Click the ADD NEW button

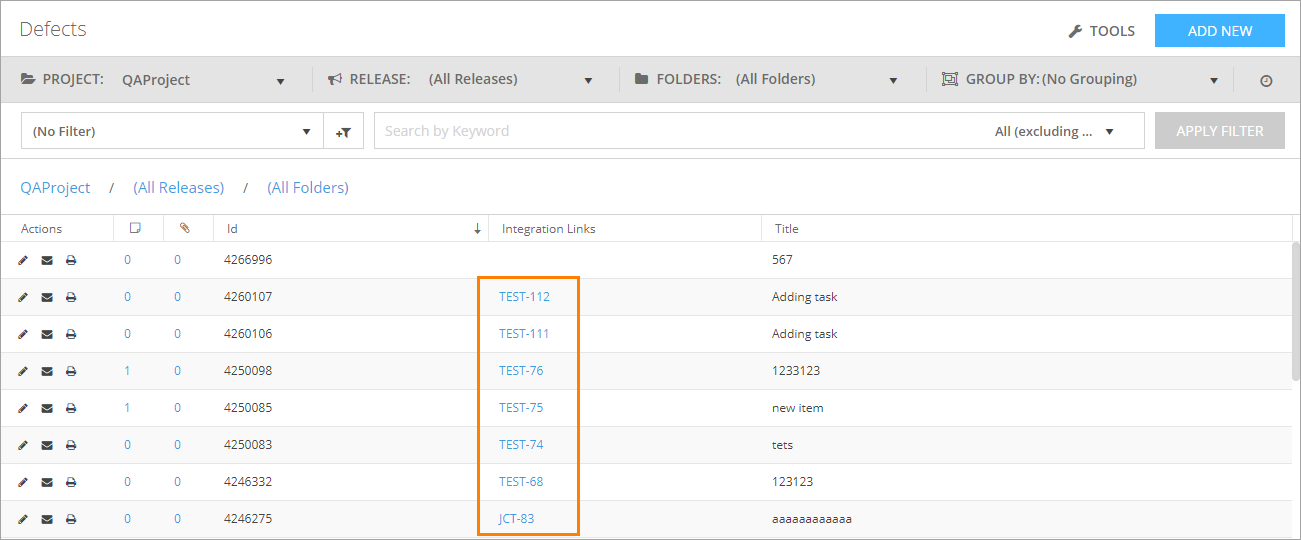(x=1219, y=31)
